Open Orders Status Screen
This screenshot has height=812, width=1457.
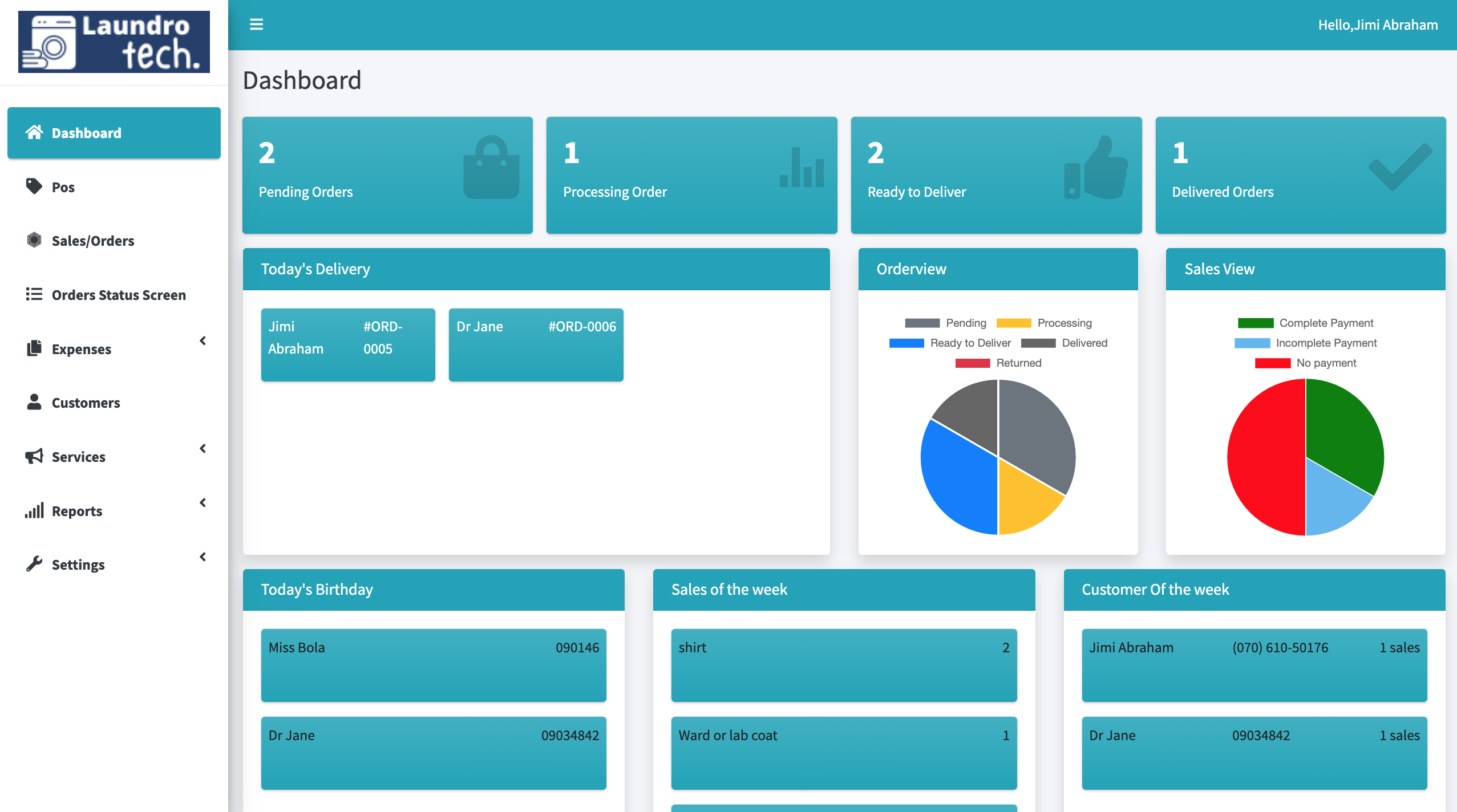coord(114,295)
